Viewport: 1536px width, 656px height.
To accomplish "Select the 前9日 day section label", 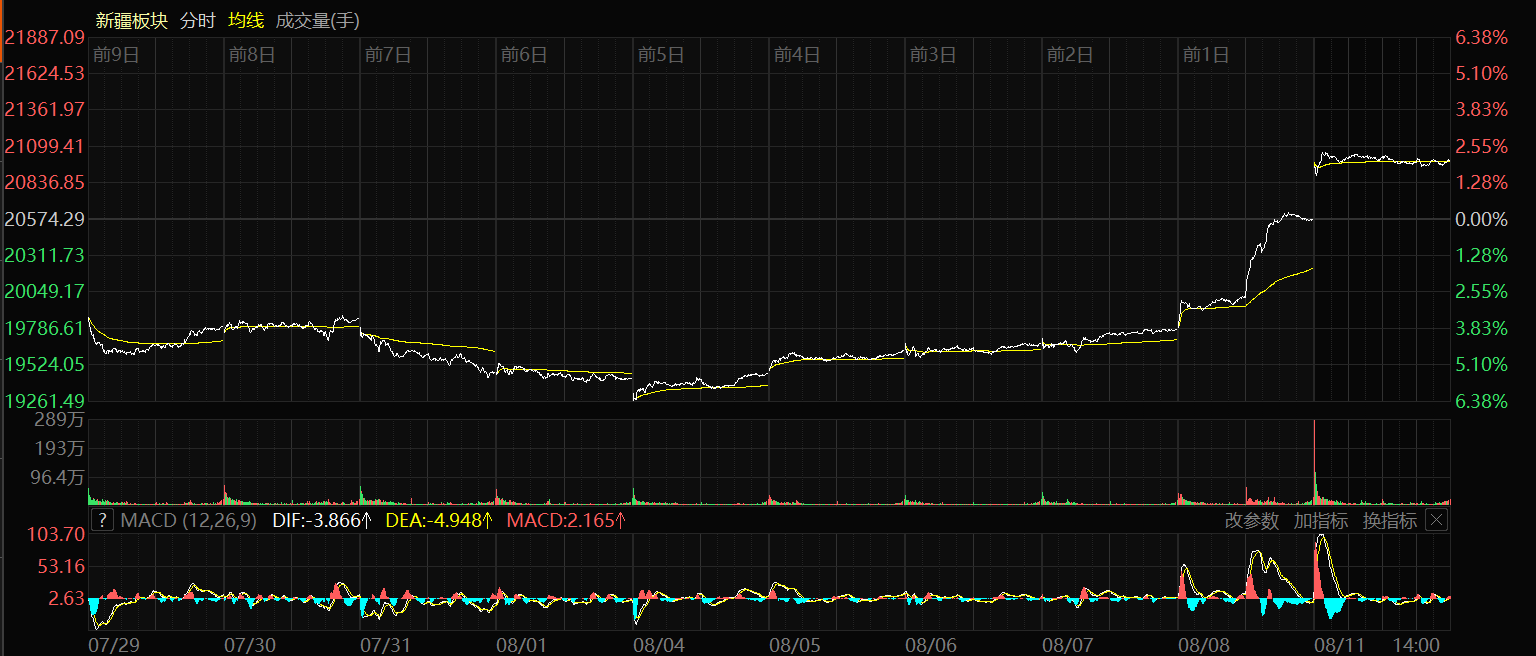I will (x=116, y=54).
